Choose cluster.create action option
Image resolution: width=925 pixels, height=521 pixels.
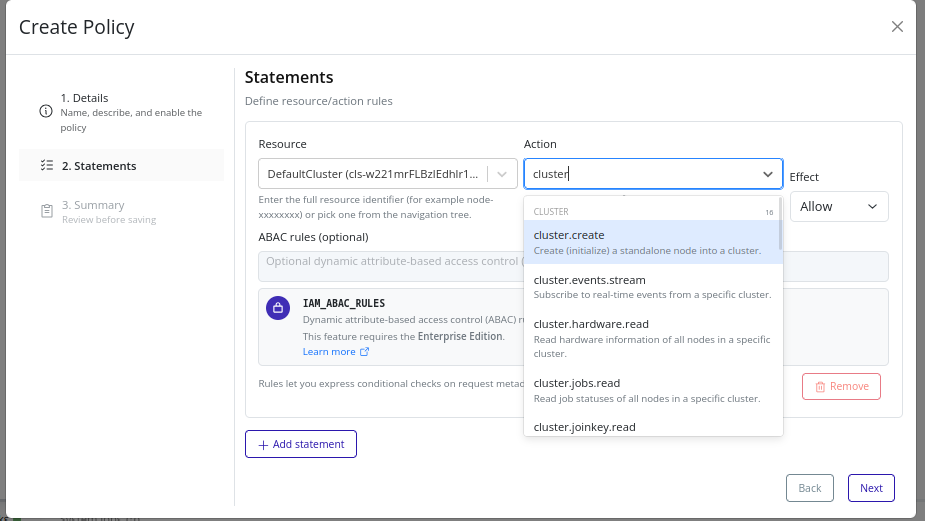[x=652, y=242]
